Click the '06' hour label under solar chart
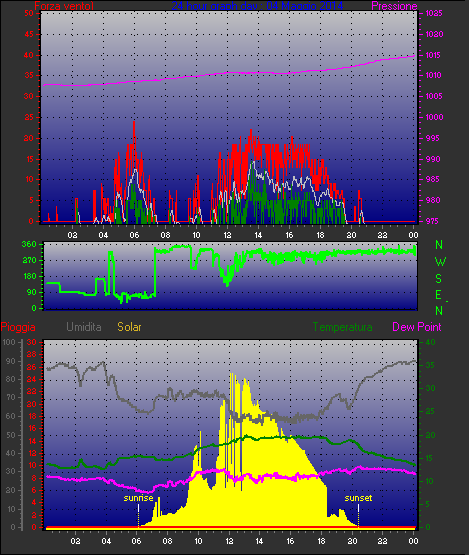This screenshot has width=469, height=555. tap(137, 541)
